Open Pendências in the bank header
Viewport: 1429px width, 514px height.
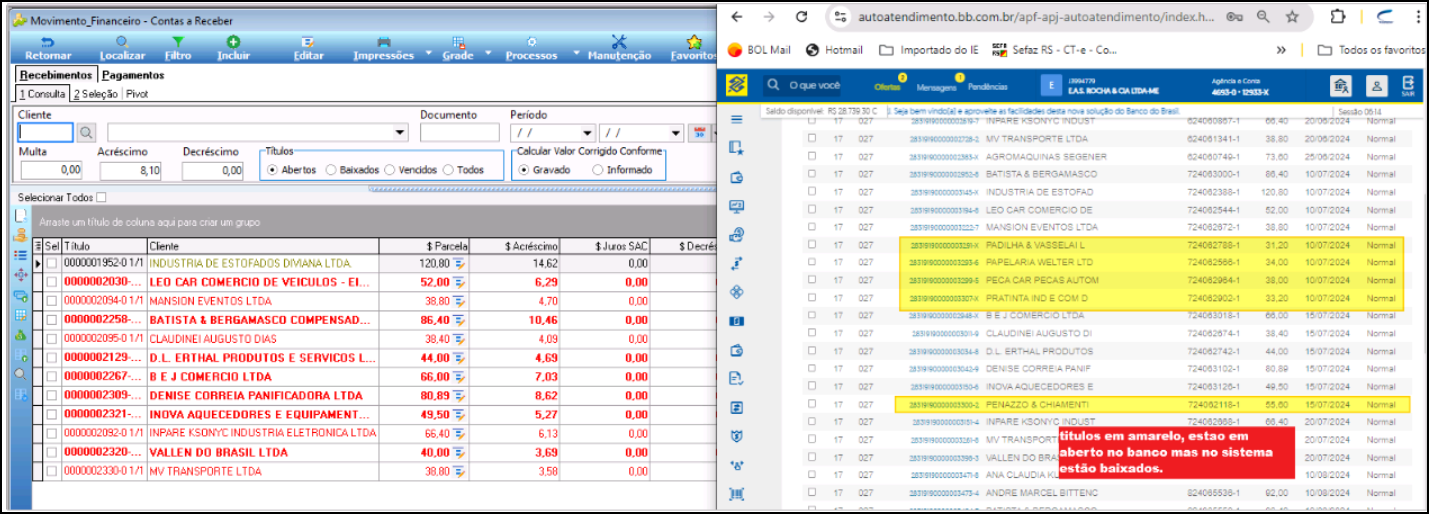987,87
